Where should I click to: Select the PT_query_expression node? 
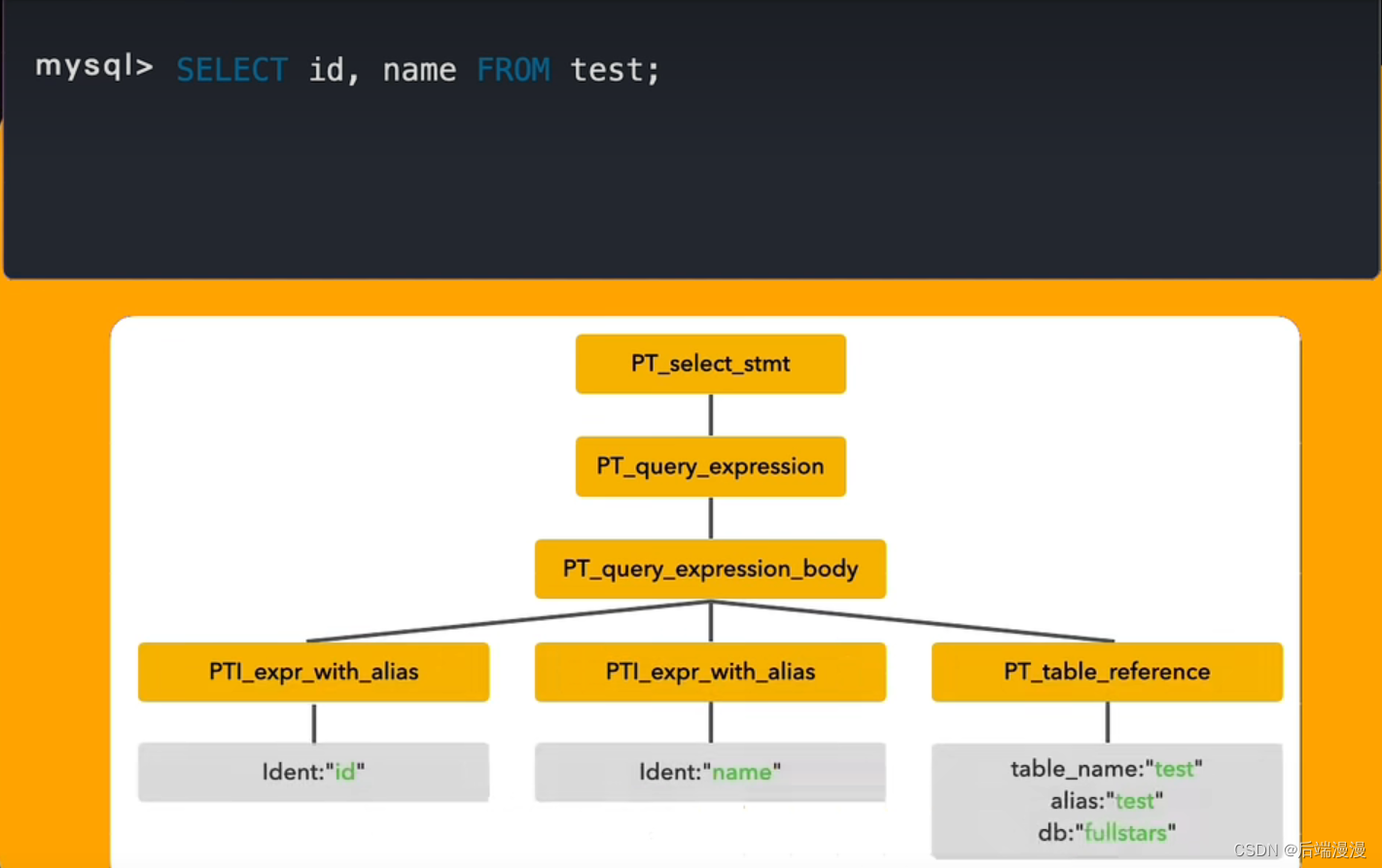(x=710, y=467)
